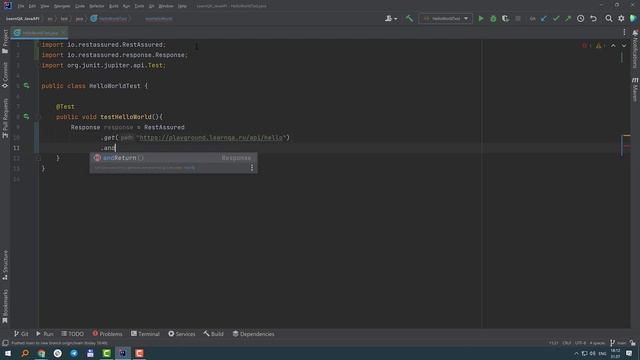Viewport: 640px width, 360px height.
Task: Click the Git branch main widget in status bar
Action: 618,343
